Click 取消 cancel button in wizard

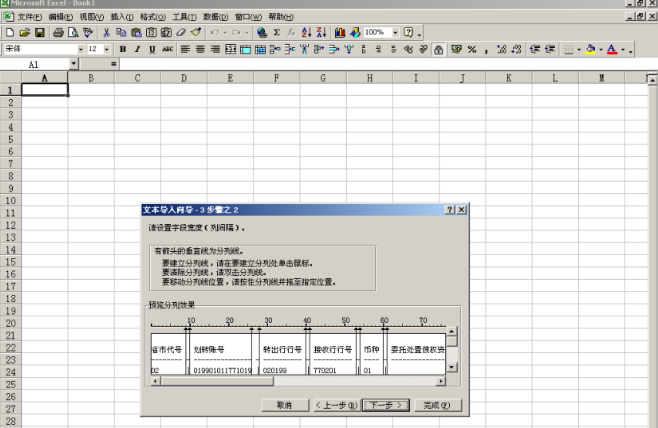tap(285, 405)
